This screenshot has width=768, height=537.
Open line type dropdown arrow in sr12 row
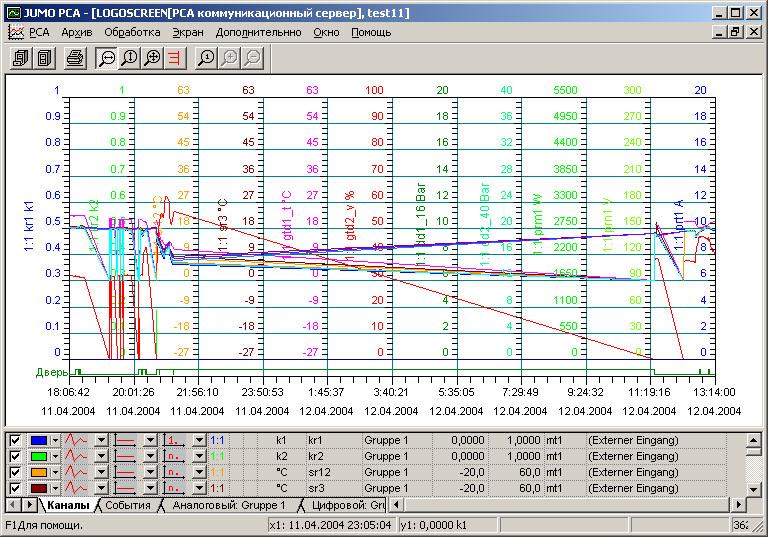(x=150, y=472)
